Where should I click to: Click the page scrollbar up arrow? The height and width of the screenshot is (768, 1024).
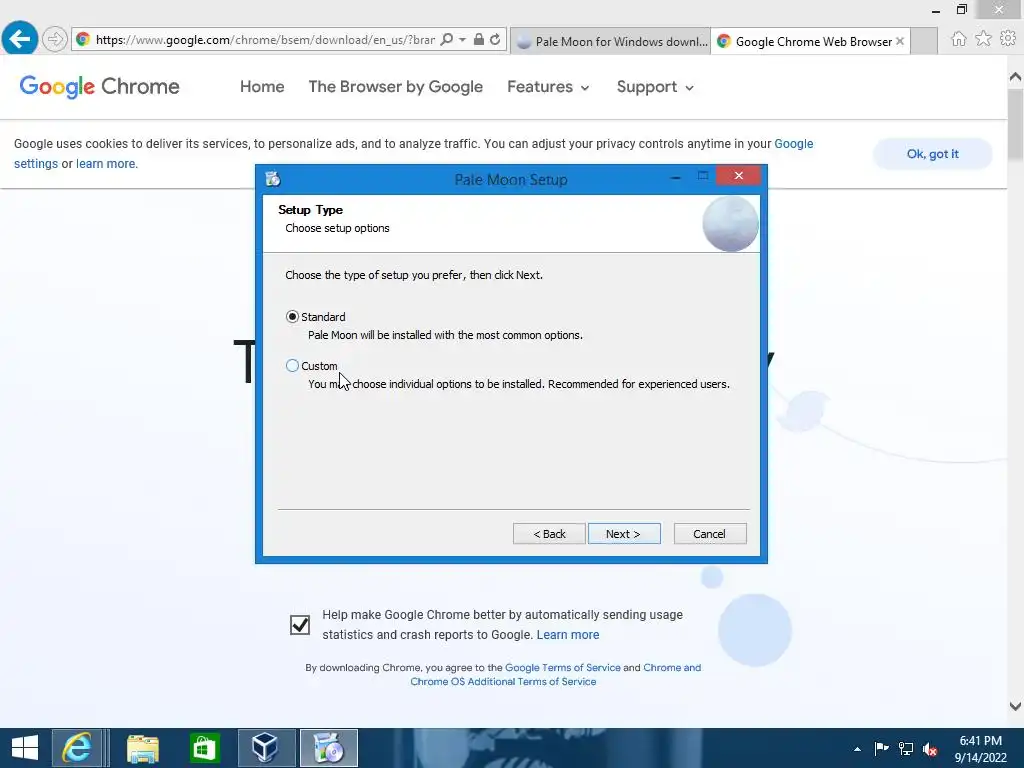pyautogui.click(x=1016, y=77)
